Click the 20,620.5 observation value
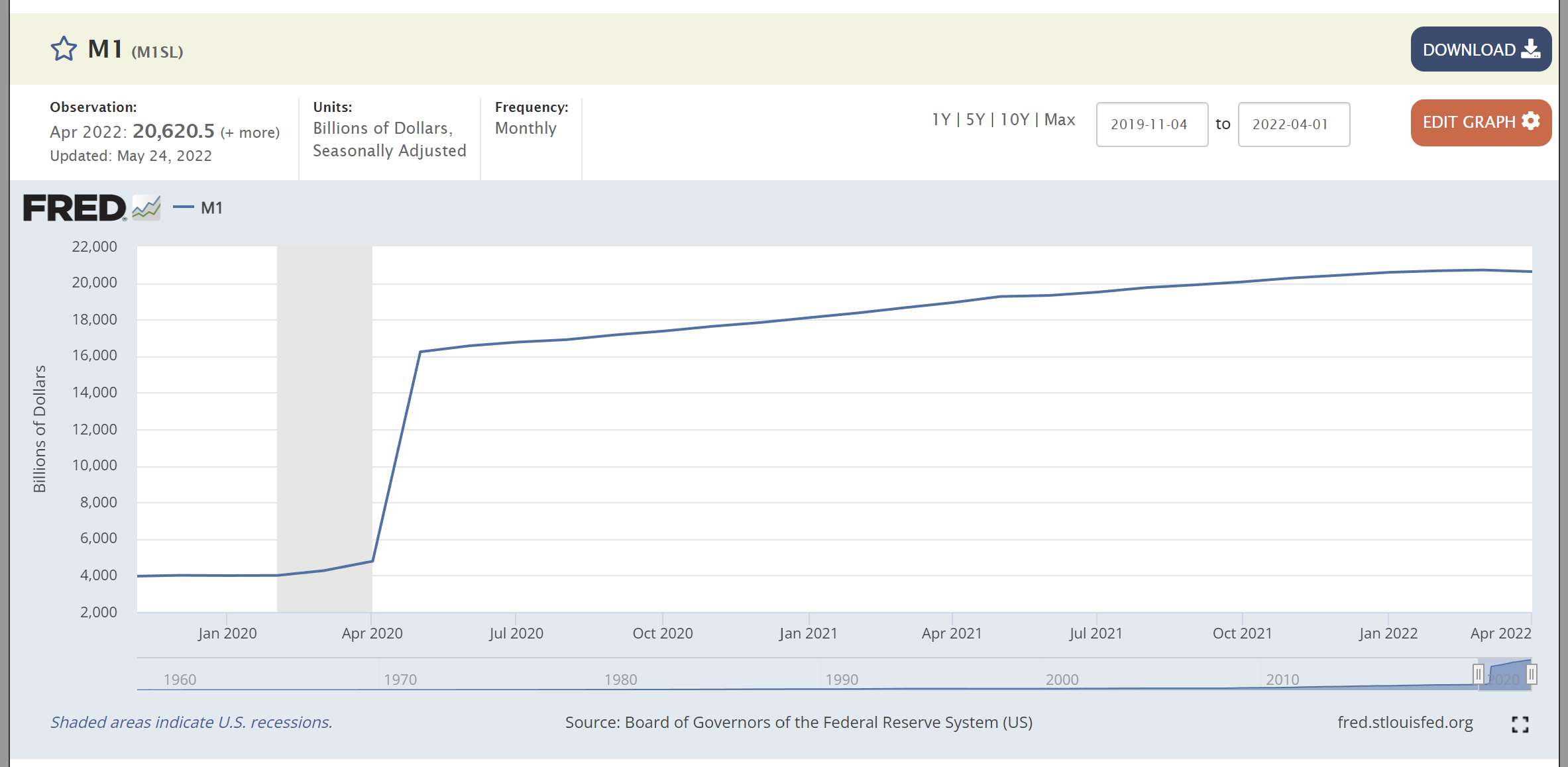Screen dimensions: 1568x767 click(x=174, y=131)
